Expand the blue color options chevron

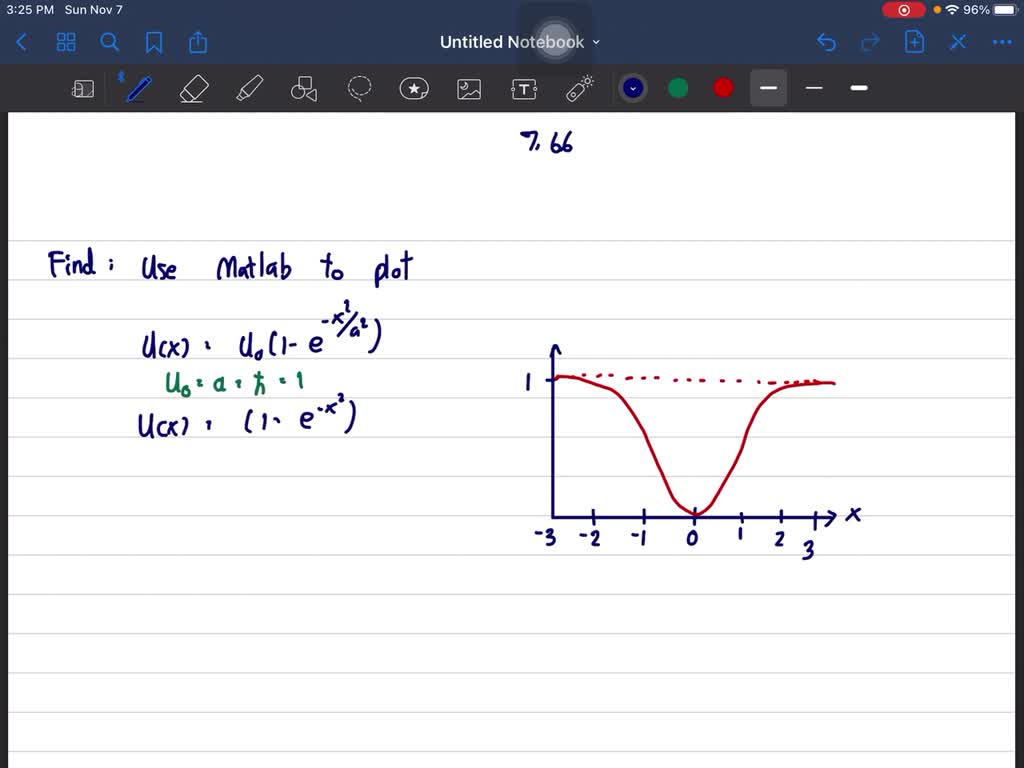tap(633, 88)
